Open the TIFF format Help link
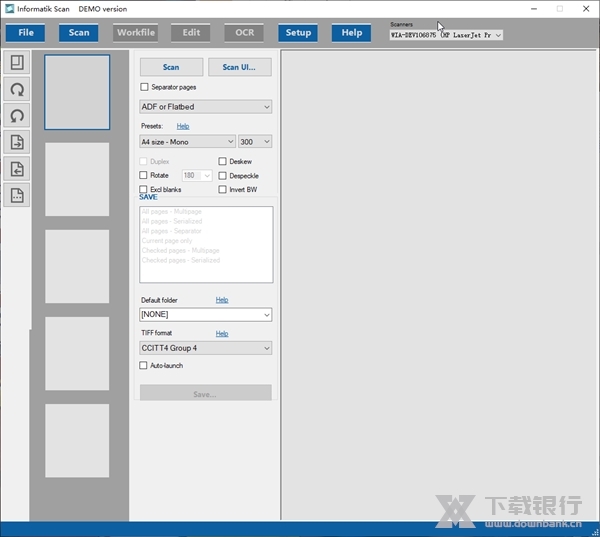This screenshot has width=600, height=537. [222, 333]
